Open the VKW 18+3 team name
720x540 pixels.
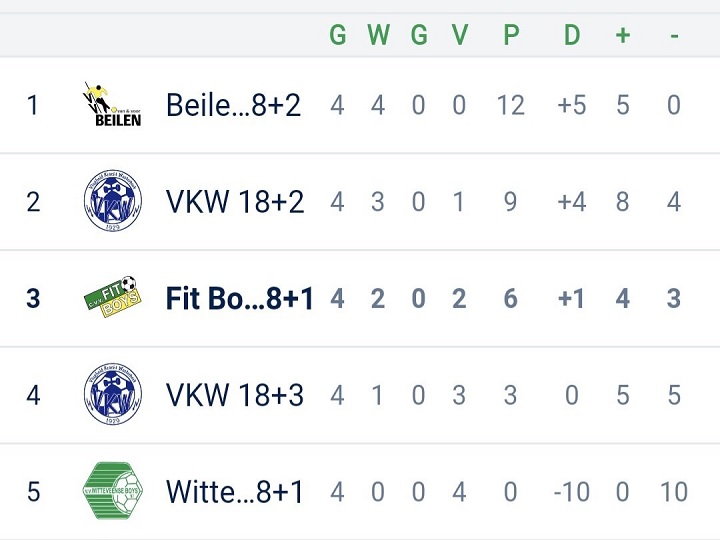point(235,395)
